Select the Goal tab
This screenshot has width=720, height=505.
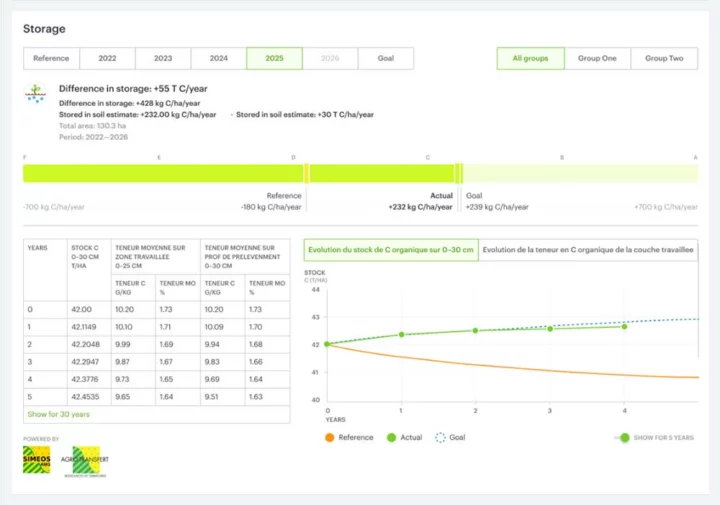coord(385,59)
